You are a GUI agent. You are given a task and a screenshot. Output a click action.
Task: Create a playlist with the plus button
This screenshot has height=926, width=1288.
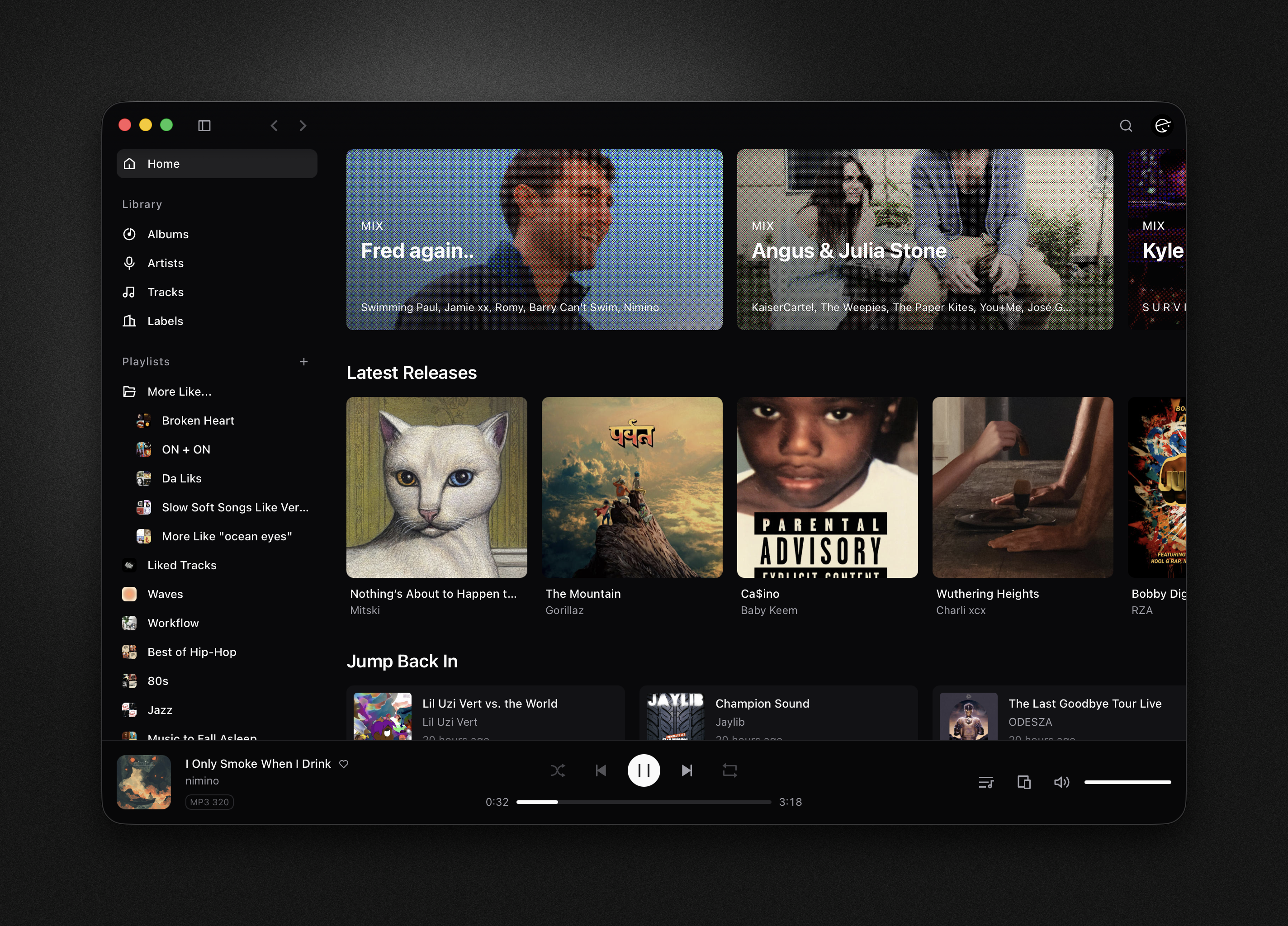[x=304, y=361]
